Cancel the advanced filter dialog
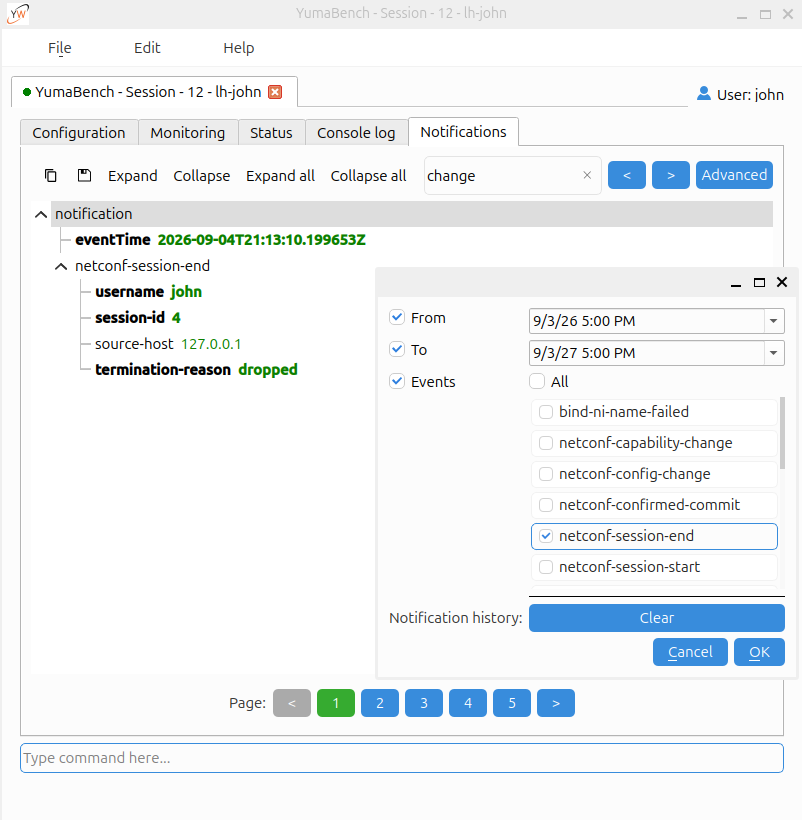Viewport: 802px width, 820px height. pos(690,652)
